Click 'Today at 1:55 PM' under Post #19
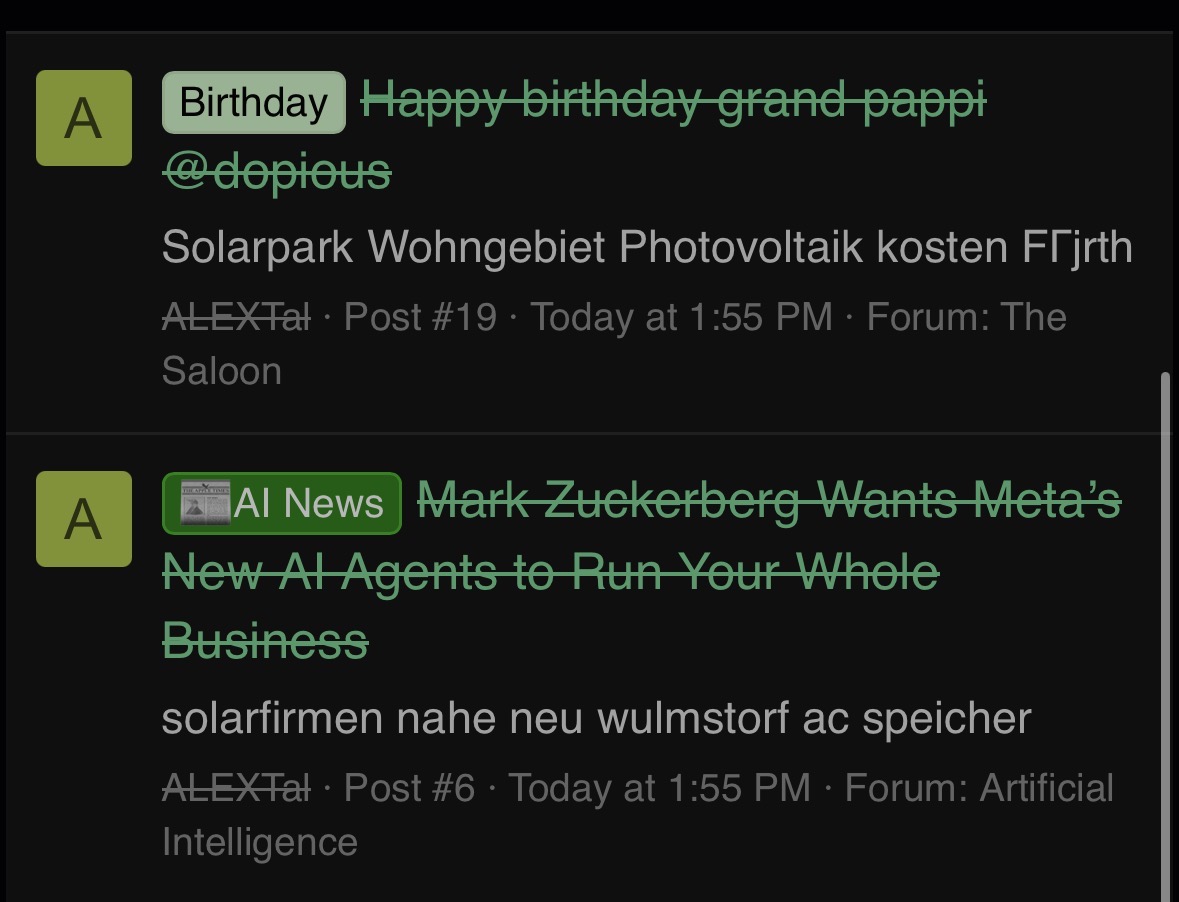The height and width of the screenshot is (902, 1179). pyautogui.click(x=682, y=317)
